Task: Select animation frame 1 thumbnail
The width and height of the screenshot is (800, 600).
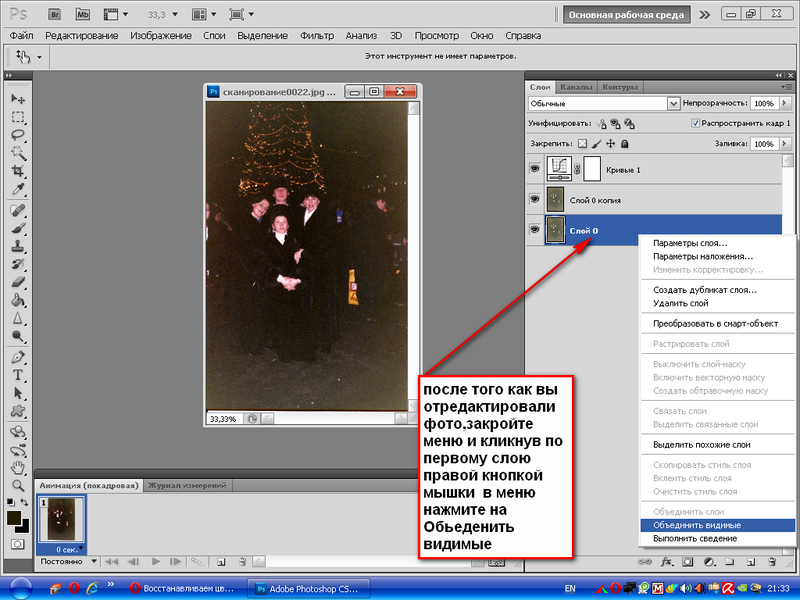Action: 60,519
